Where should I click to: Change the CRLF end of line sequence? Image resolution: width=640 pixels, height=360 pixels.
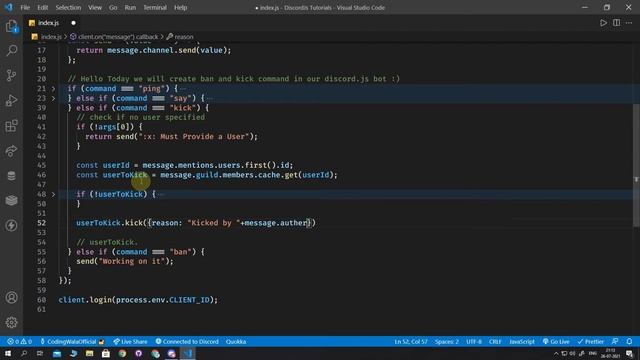point(495,342)
